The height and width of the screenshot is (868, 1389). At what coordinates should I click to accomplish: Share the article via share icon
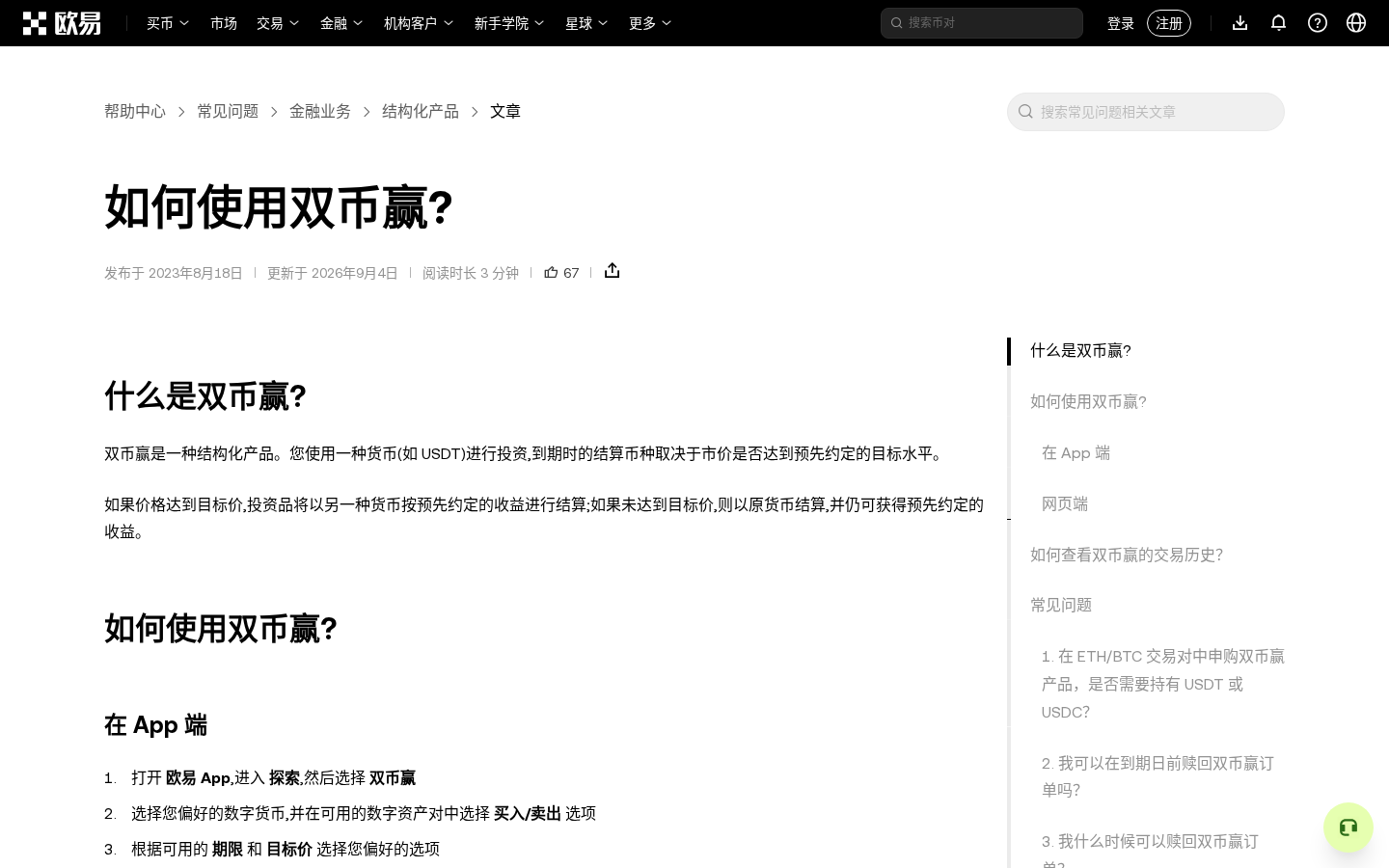coord(612,271)
